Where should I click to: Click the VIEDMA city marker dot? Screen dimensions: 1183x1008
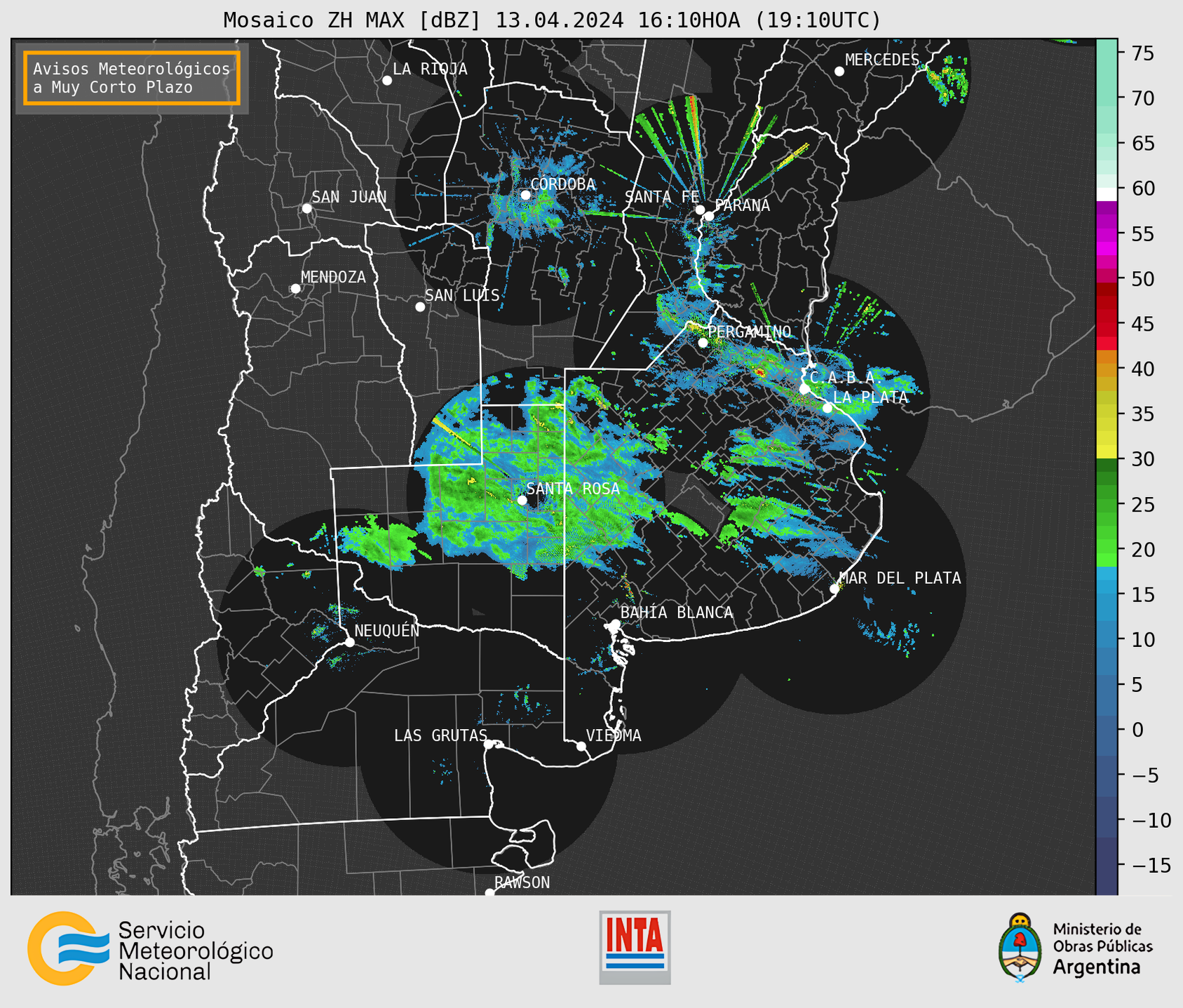tap(581, 746)
